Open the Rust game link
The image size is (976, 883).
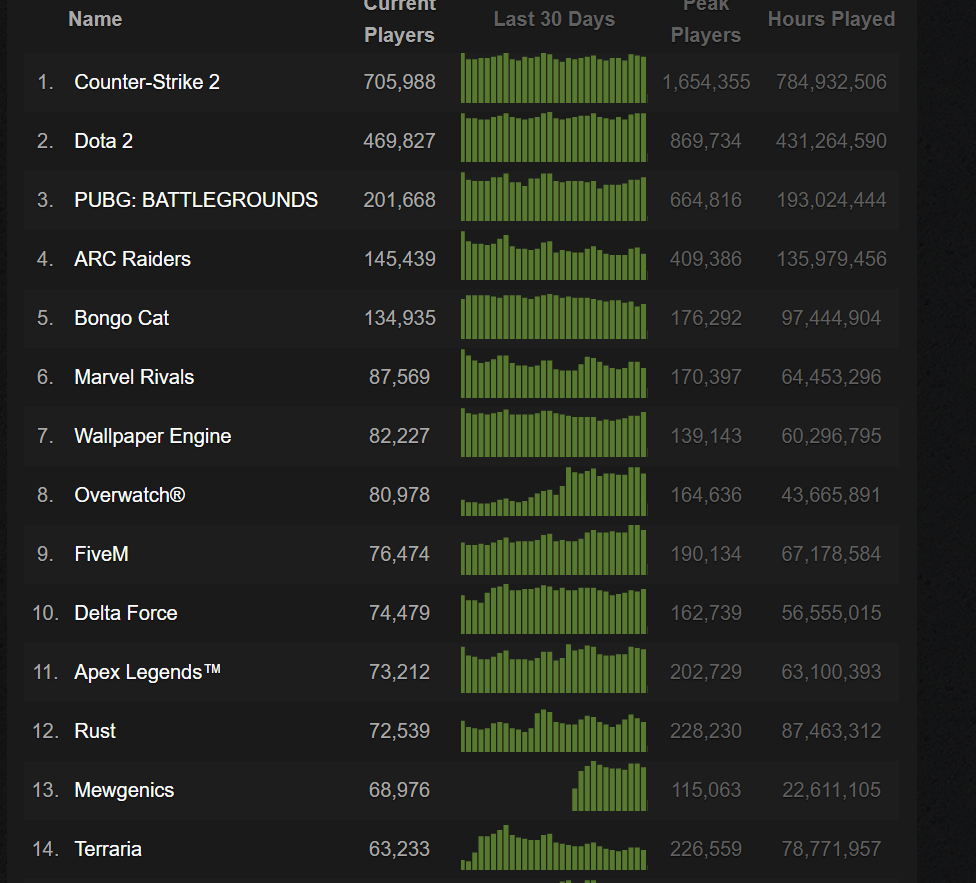click(95, 731)
